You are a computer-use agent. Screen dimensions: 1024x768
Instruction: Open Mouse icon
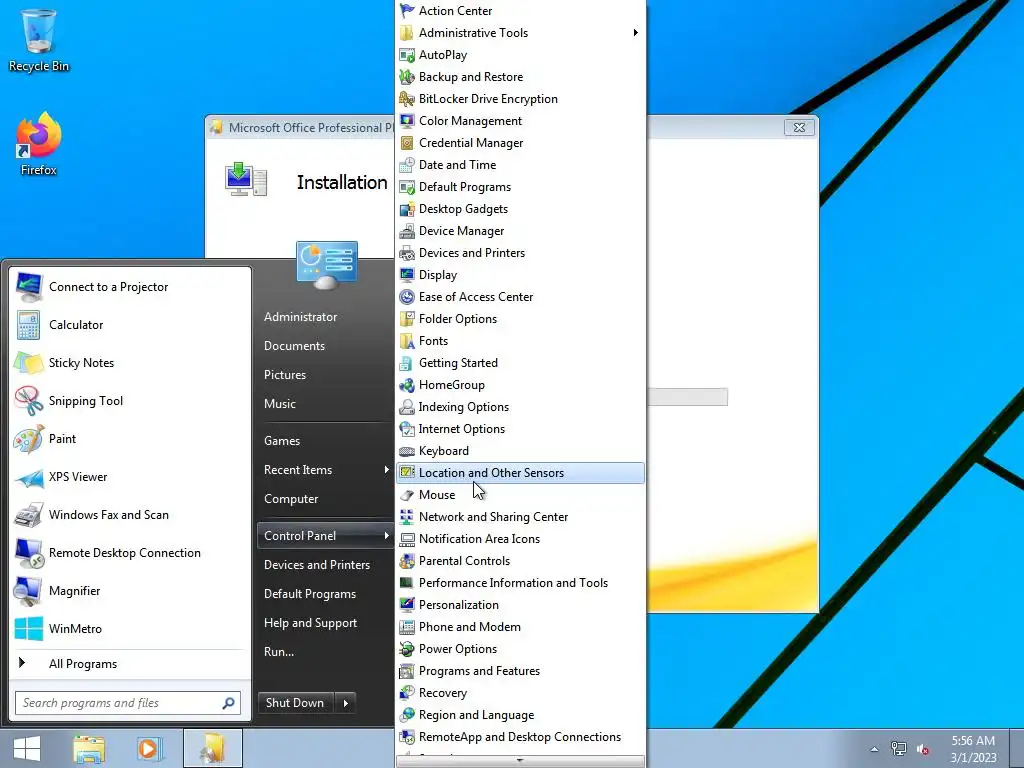(x=407, y=495)
